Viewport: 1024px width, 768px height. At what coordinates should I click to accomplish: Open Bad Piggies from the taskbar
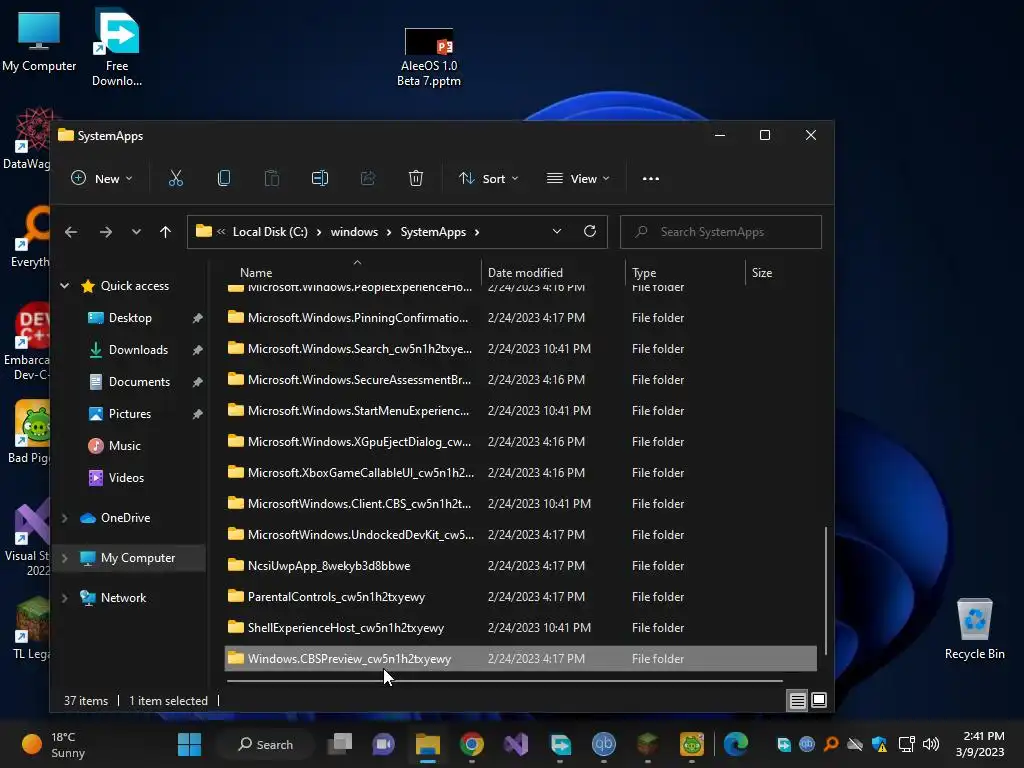692,744
